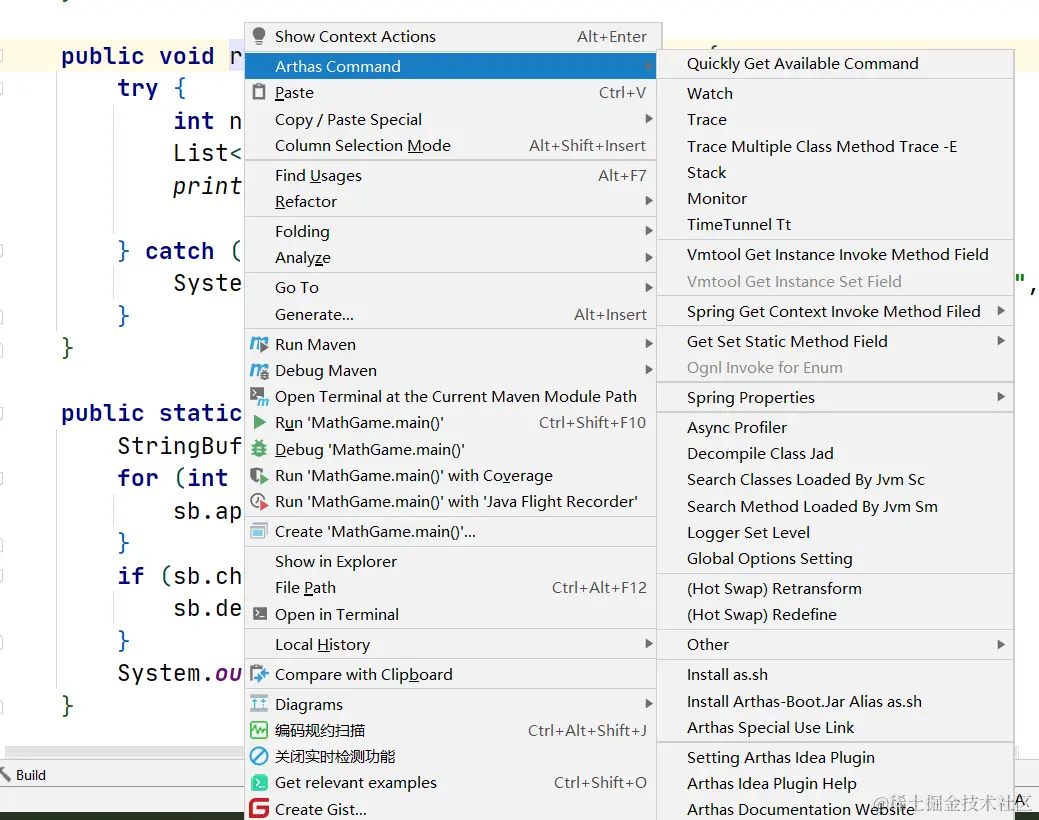Click the Run Maven icon
This screenshot has width=1039, height=820.
[259, 344]
